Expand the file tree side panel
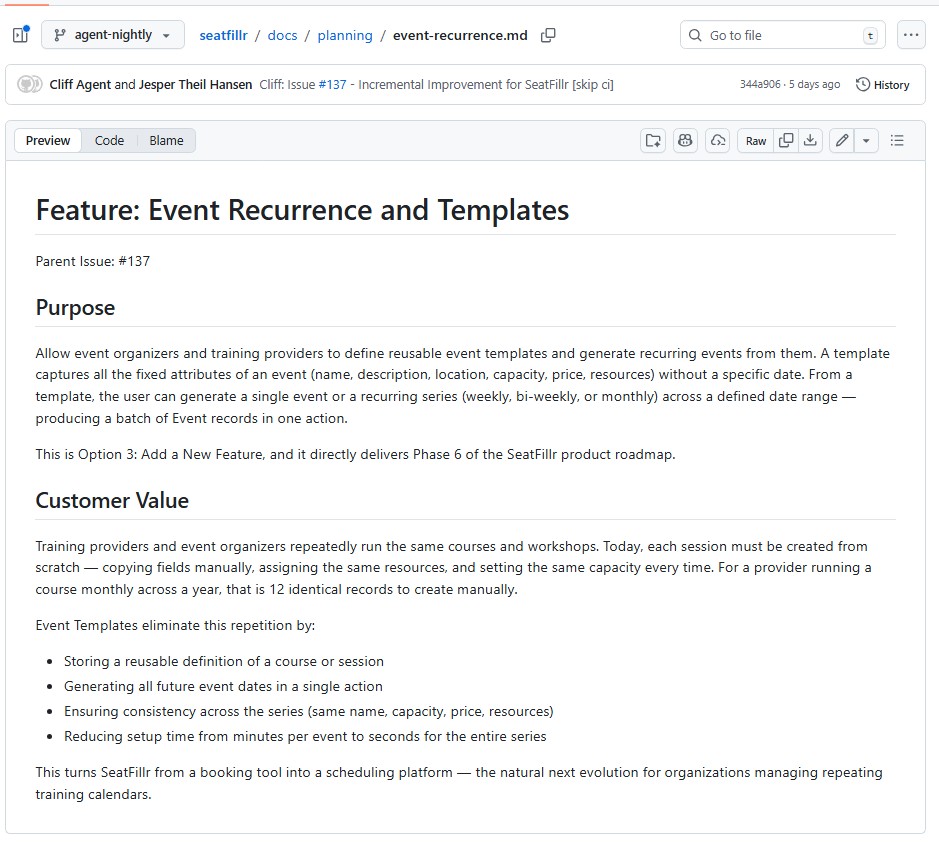Viewport: 939px width, 854px height. (x=20, y=35)
